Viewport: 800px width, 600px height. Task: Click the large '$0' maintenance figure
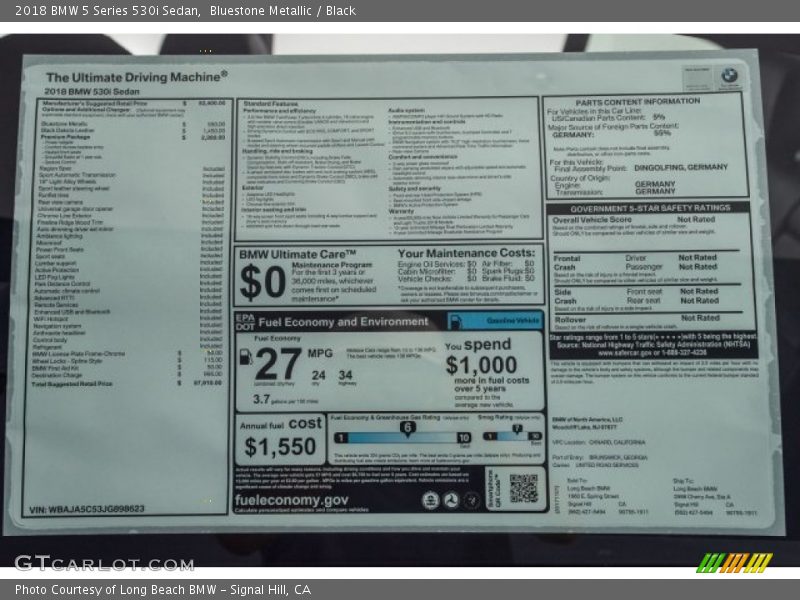click(262, 282)
